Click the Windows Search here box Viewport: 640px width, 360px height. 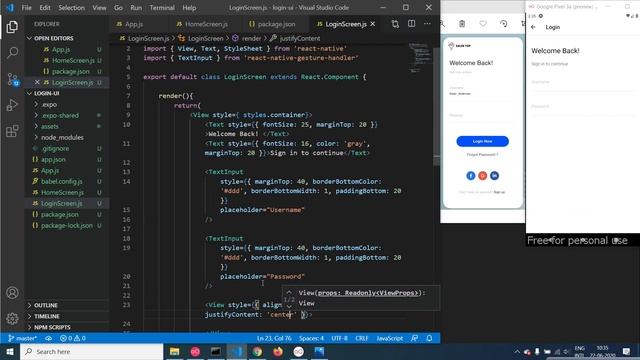point(91,351)
